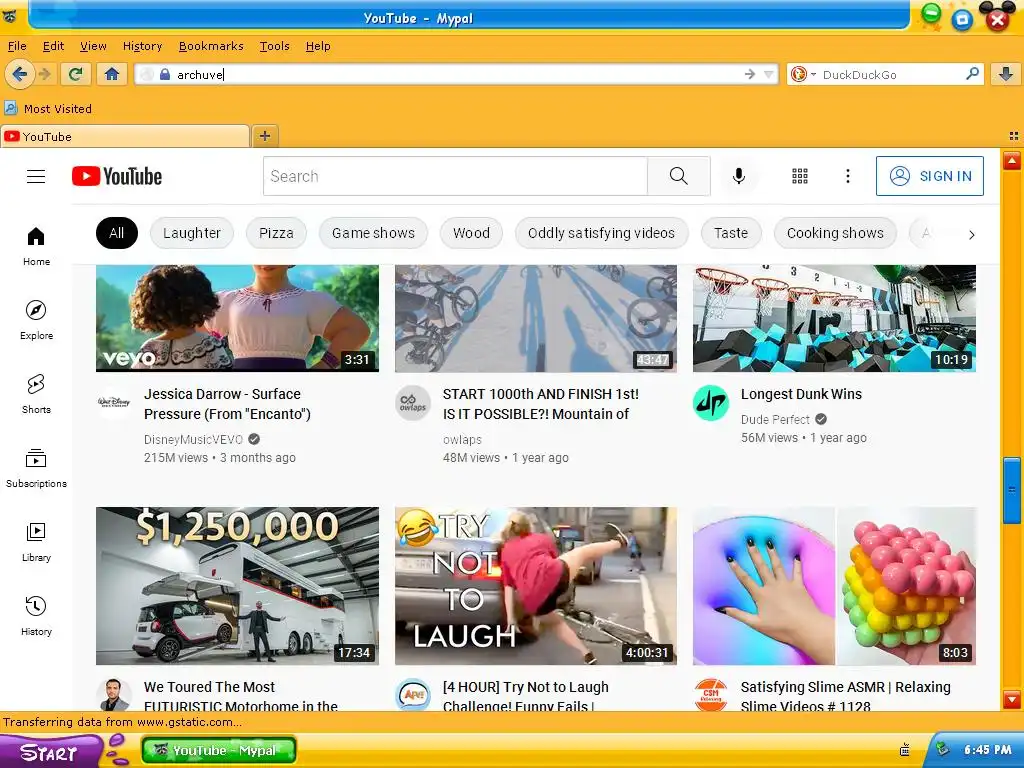Select the YouTube browser tab
The width and height of the screenshot is (1024, 768).
pyautogui.click(x=125, y=136)
